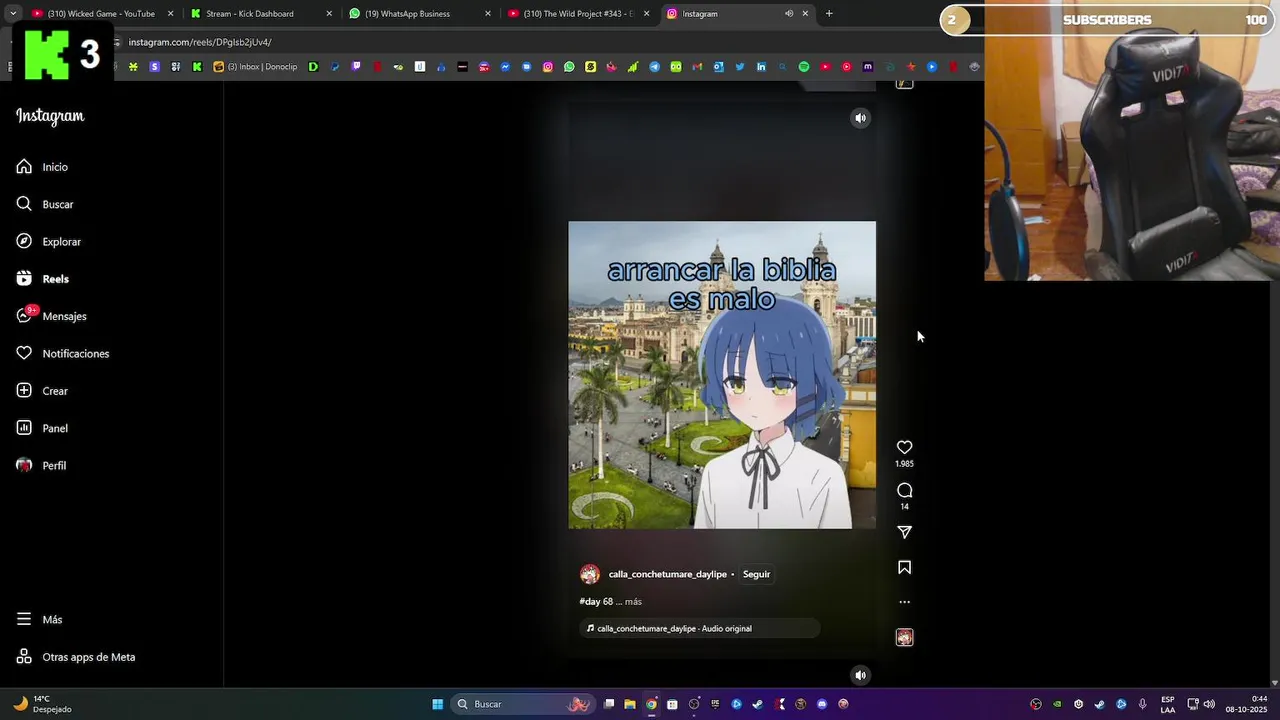Share the reel via paper plane icon
The width and height of the screenshot is (1280, 720).
point(904,532)
